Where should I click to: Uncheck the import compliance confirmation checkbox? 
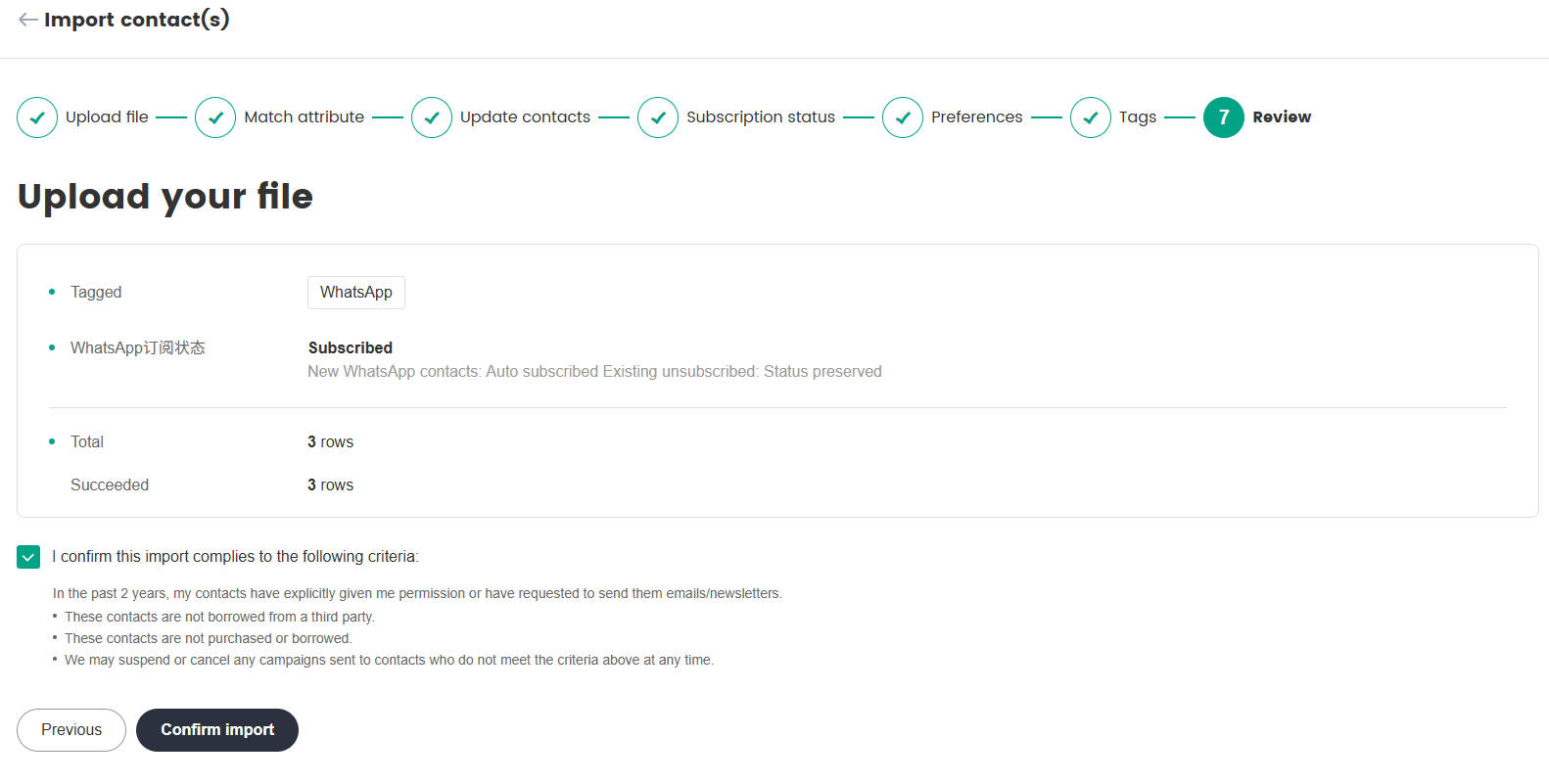pos(28,557)
